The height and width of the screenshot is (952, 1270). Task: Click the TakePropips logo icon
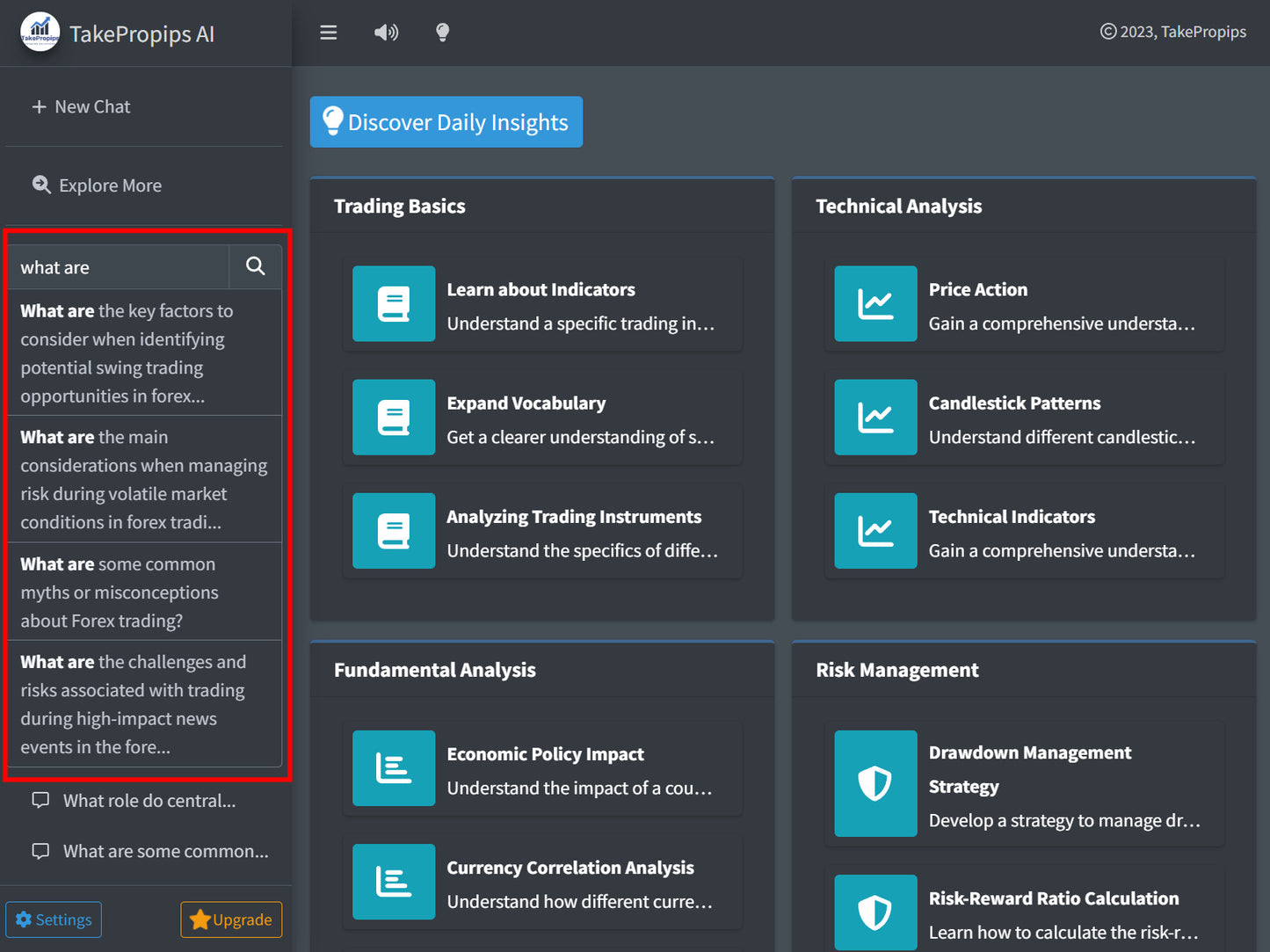40,33
